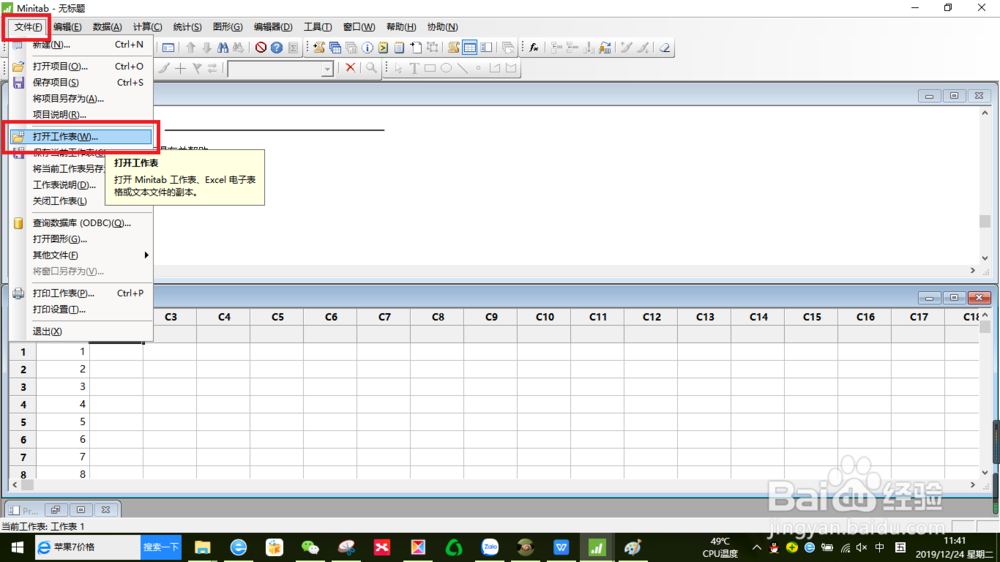
Task: Open the 编辑器(D) menu
Action: tap(272, 27)
